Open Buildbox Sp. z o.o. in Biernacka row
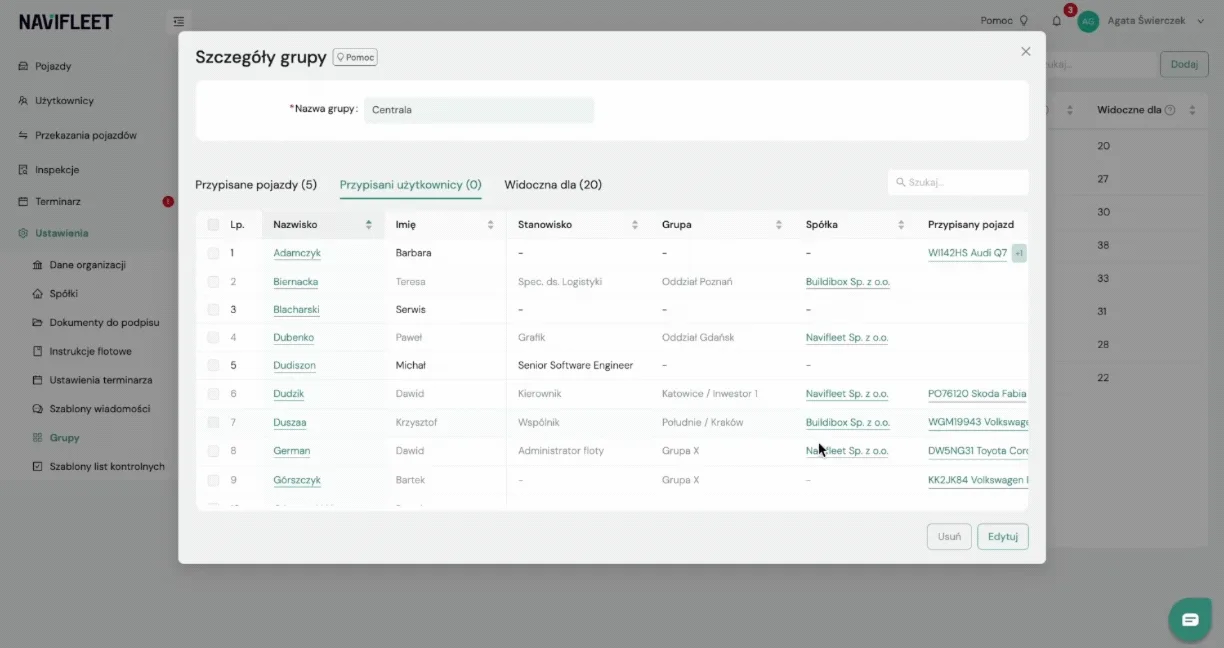This screenshot has width=1224, height=648. 848,282
